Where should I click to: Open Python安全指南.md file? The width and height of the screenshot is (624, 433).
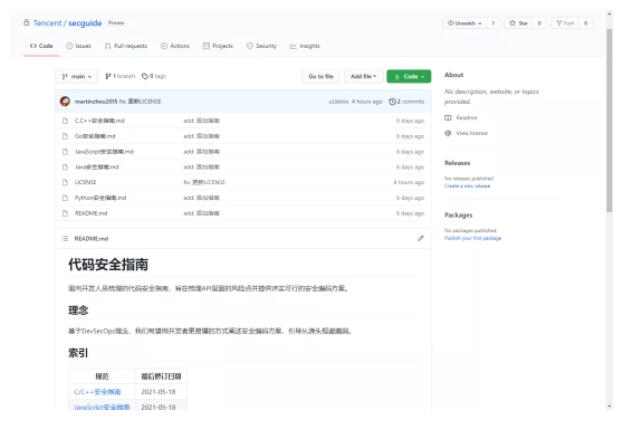pyautogui.click(x=100, y=198)
